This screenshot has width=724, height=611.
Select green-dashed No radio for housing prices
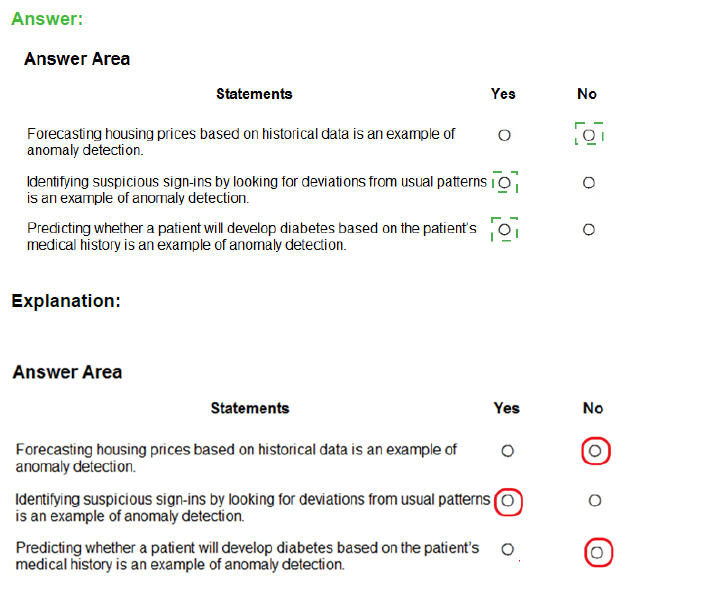(x=589, y=135)
